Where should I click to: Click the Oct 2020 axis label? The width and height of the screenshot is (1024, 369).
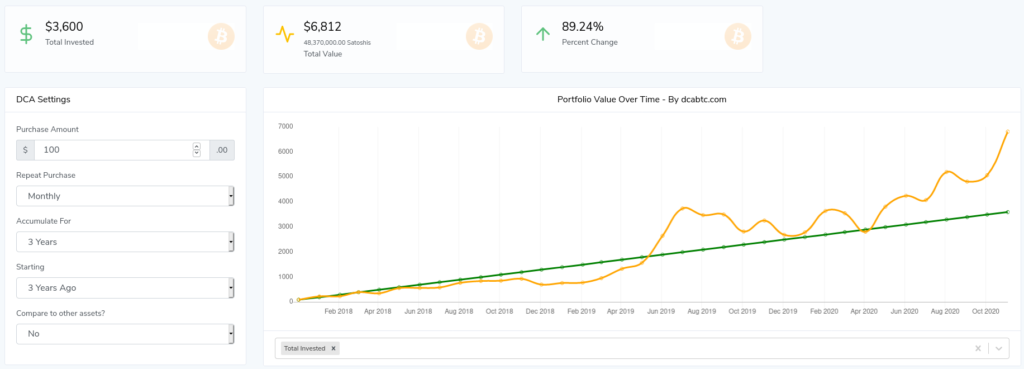(984, 312)
